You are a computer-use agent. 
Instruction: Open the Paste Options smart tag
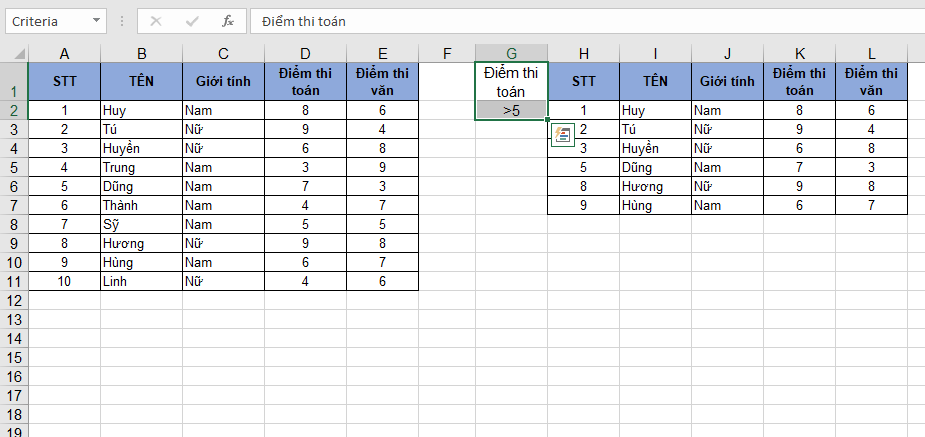pyautogui.click(x=561, y=135)
